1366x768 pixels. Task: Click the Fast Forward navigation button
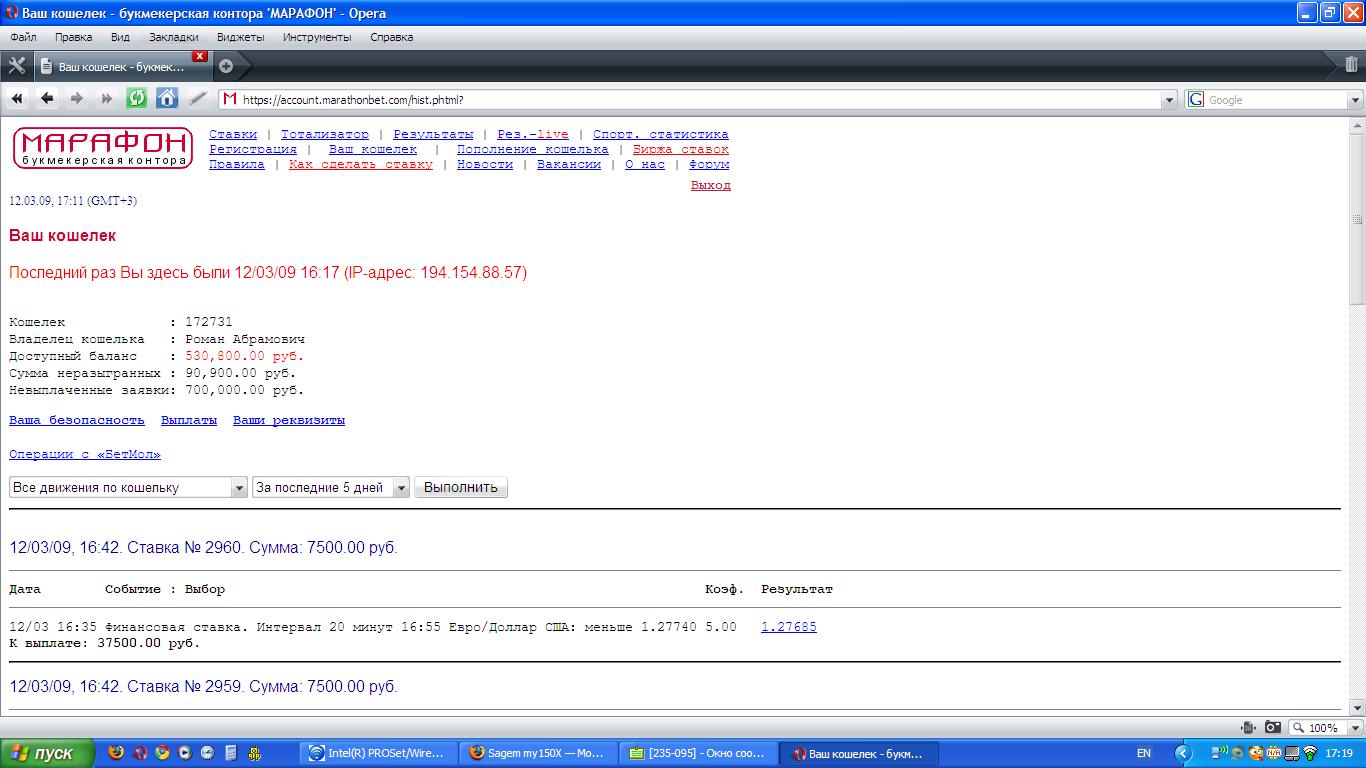tap(107, 98)
